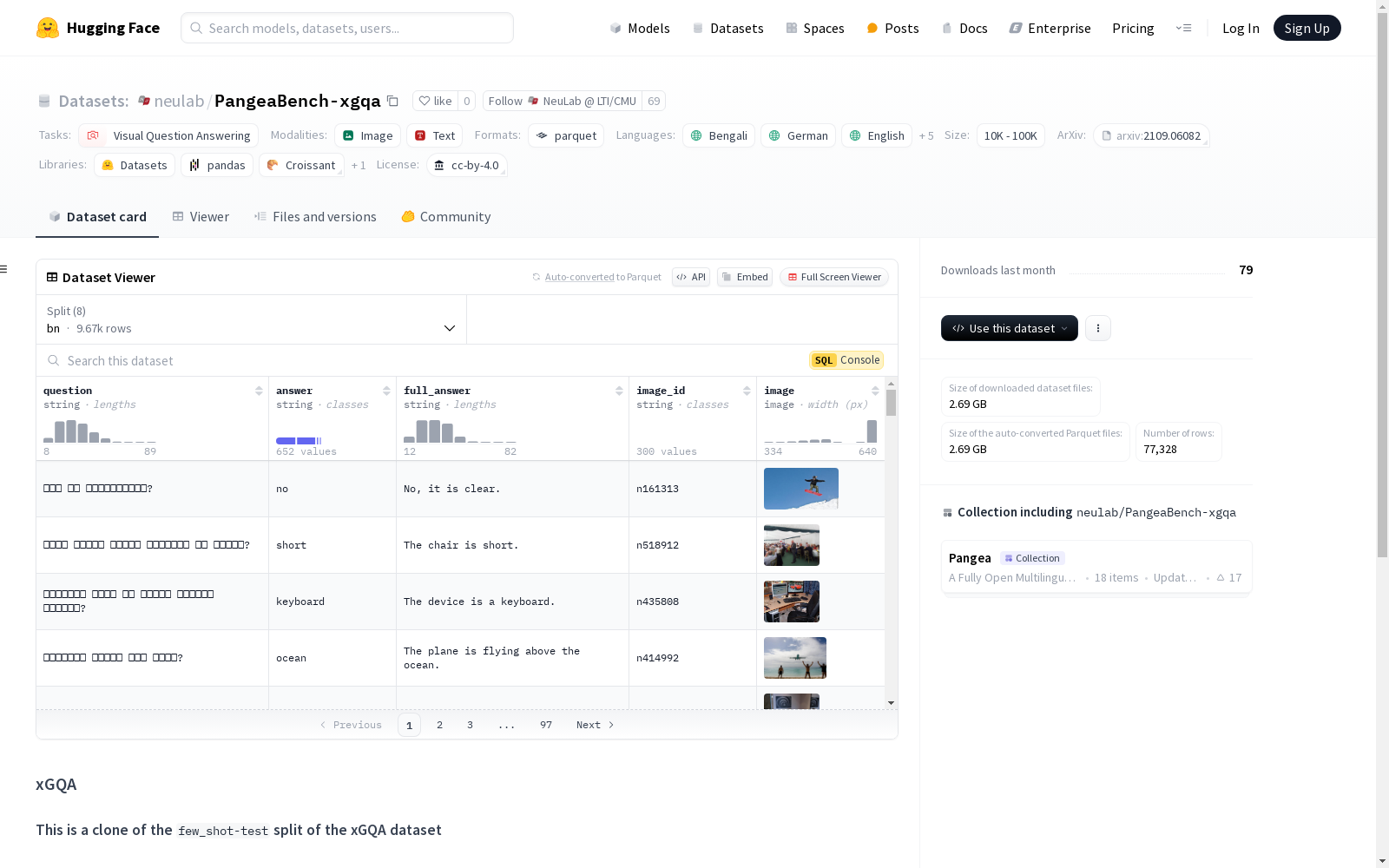This screenshot has width=1389, height=868.
Task: Expand the +5 additional languages
Action: (x=926, y=135)
